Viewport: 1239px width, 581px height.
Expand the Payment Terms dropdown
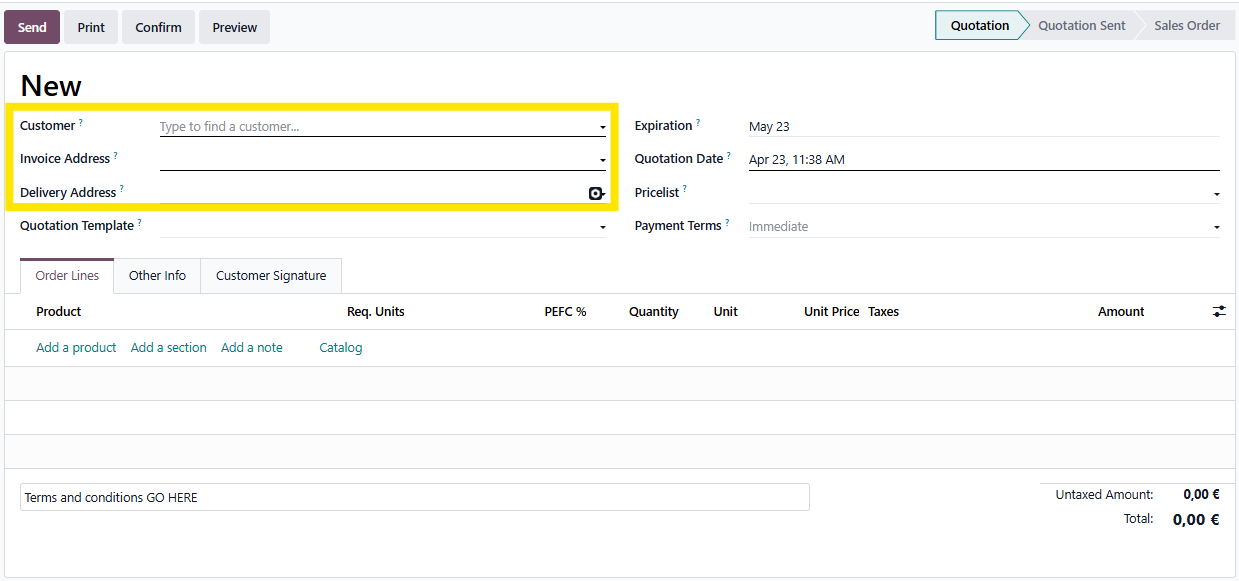coord(1216,227)
